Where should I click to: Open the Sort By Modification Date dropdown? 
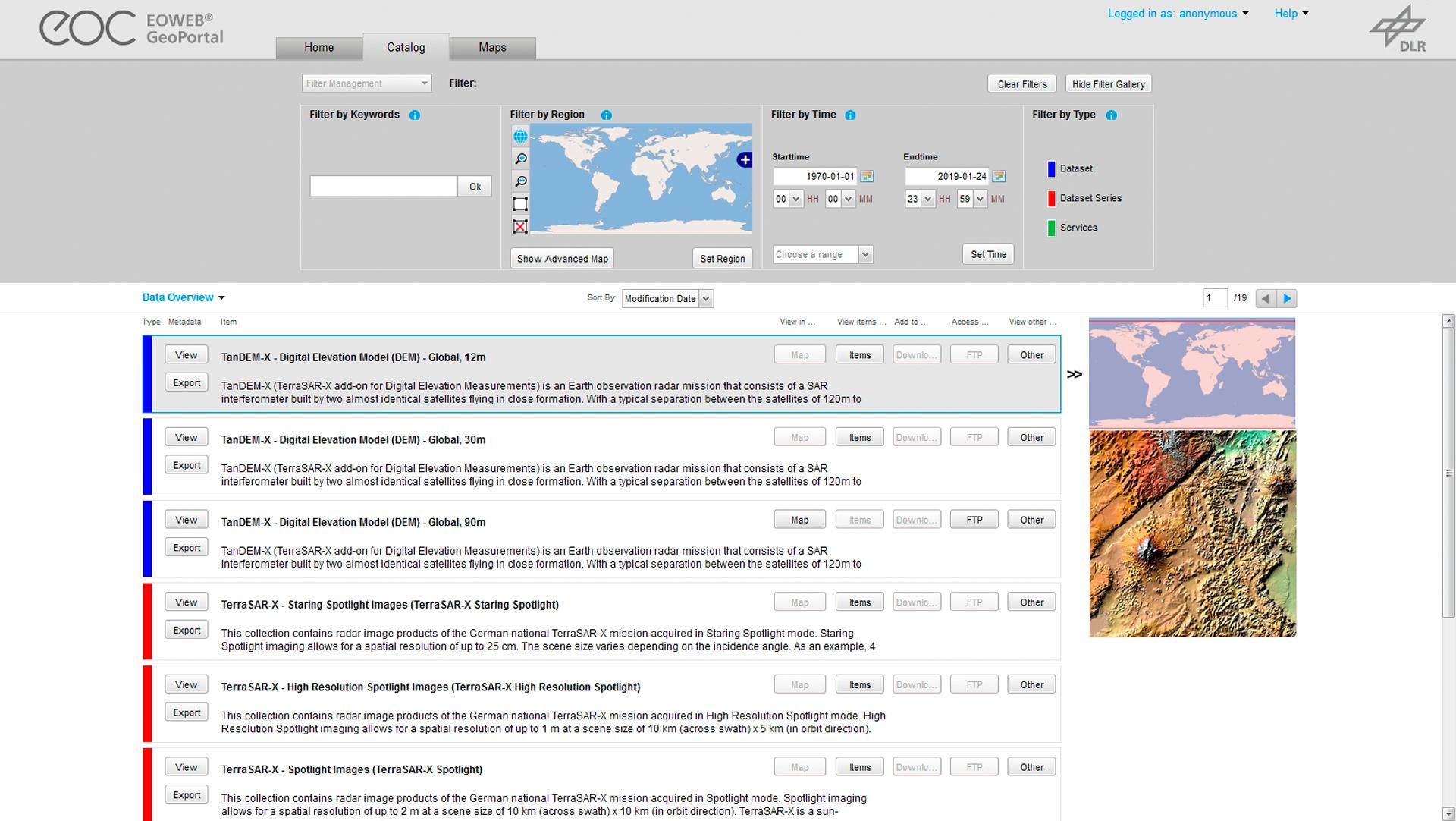click(706, 298)
